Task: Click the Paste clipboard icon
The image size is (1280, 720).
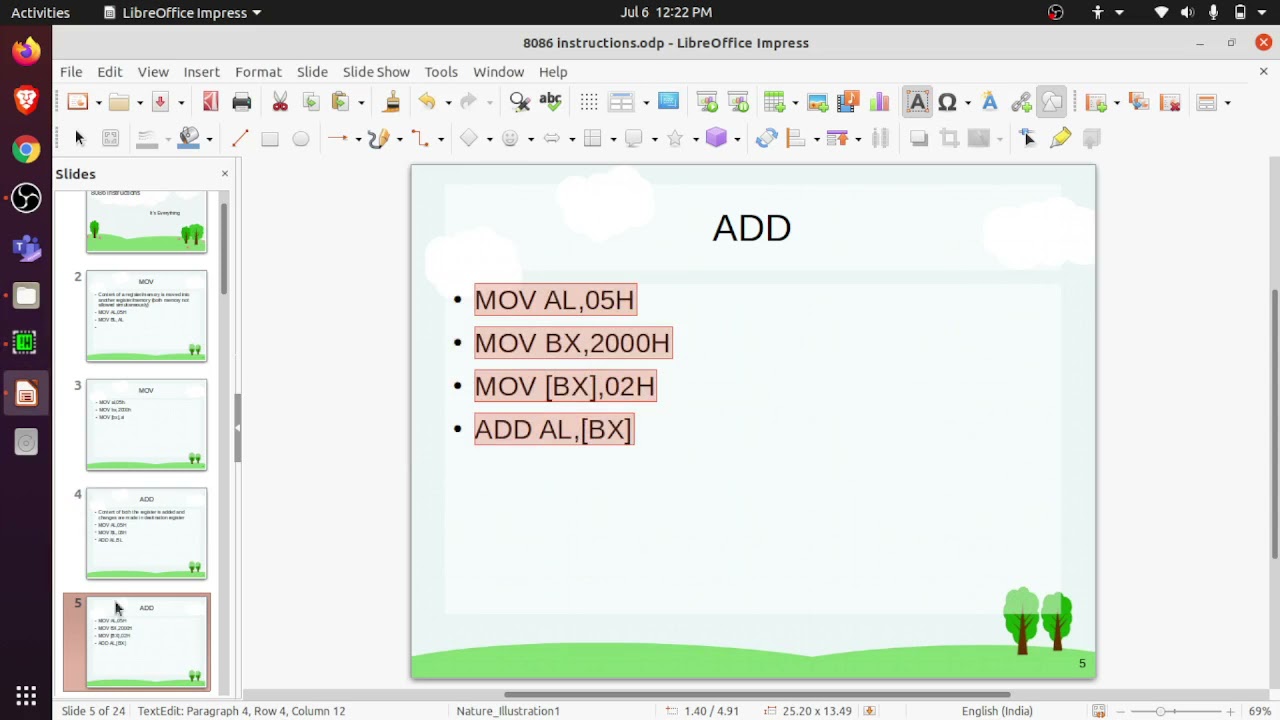Action: 340,101
